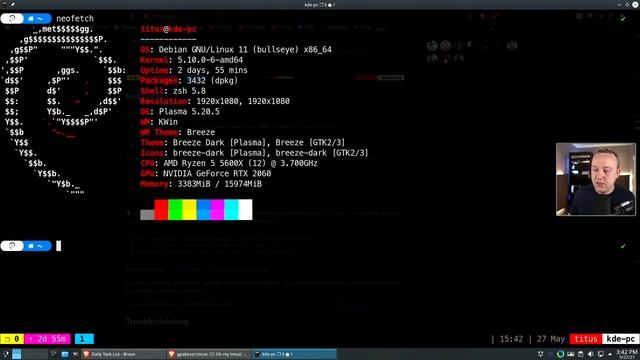Click the white color block in neofetch palette
Screen dimensions: 640x360
(x=245, y=209)
